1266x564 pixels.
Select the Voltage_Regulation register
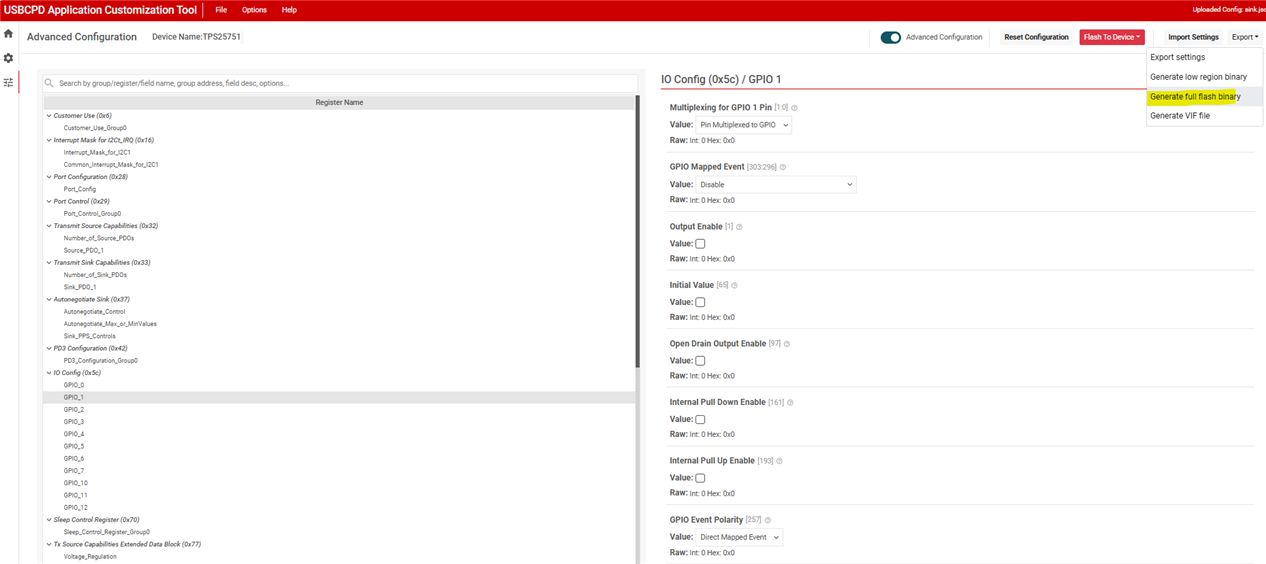click(90, 556)
